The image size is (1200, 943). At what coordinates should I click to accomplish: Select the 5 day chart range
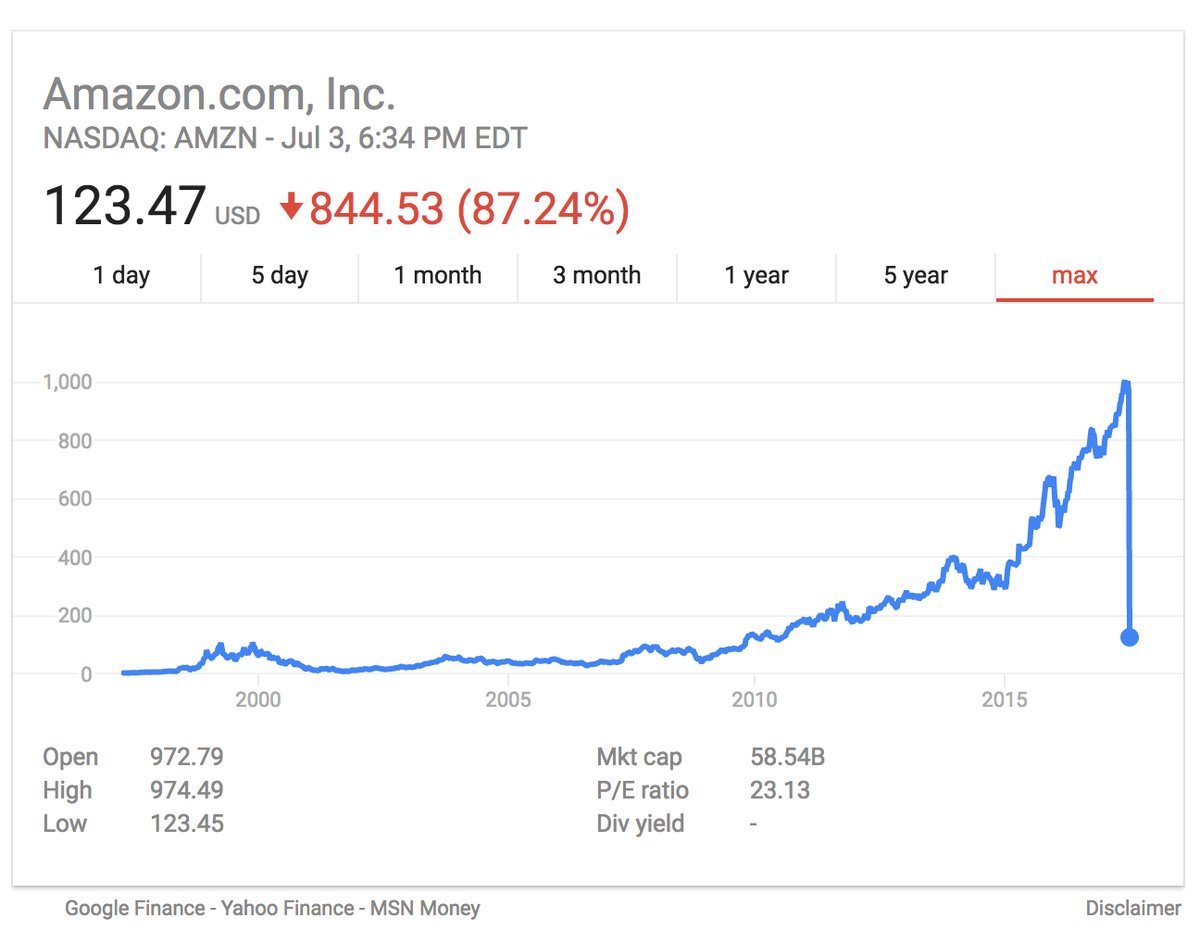pyautogui.click(x=280, y=276)
